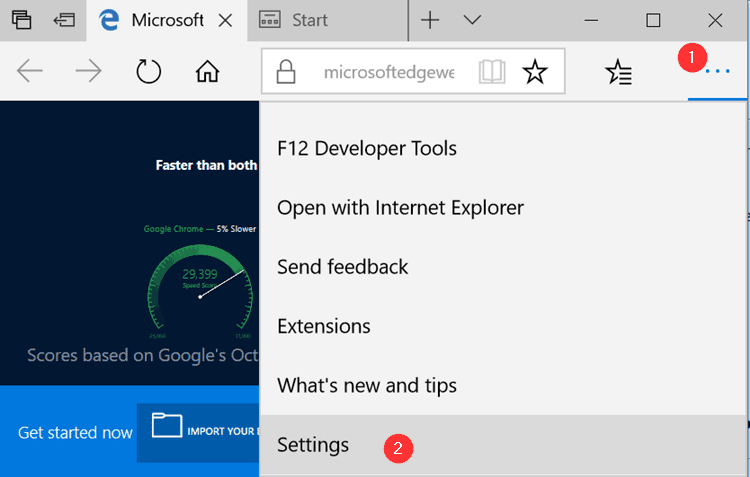Go to the Home page
This screenshot has height=477, width=750.
[207, 72]
